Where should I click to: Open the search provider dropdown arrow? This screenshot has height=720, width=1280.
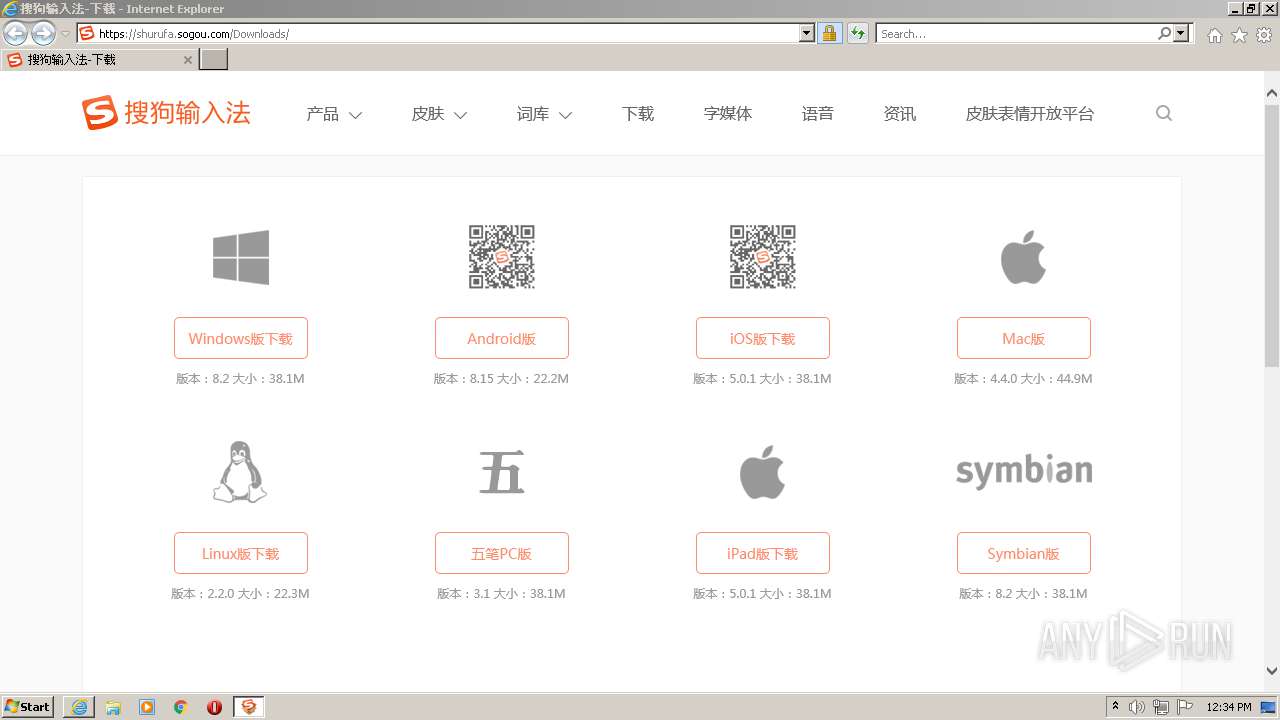coord(1181,33)
